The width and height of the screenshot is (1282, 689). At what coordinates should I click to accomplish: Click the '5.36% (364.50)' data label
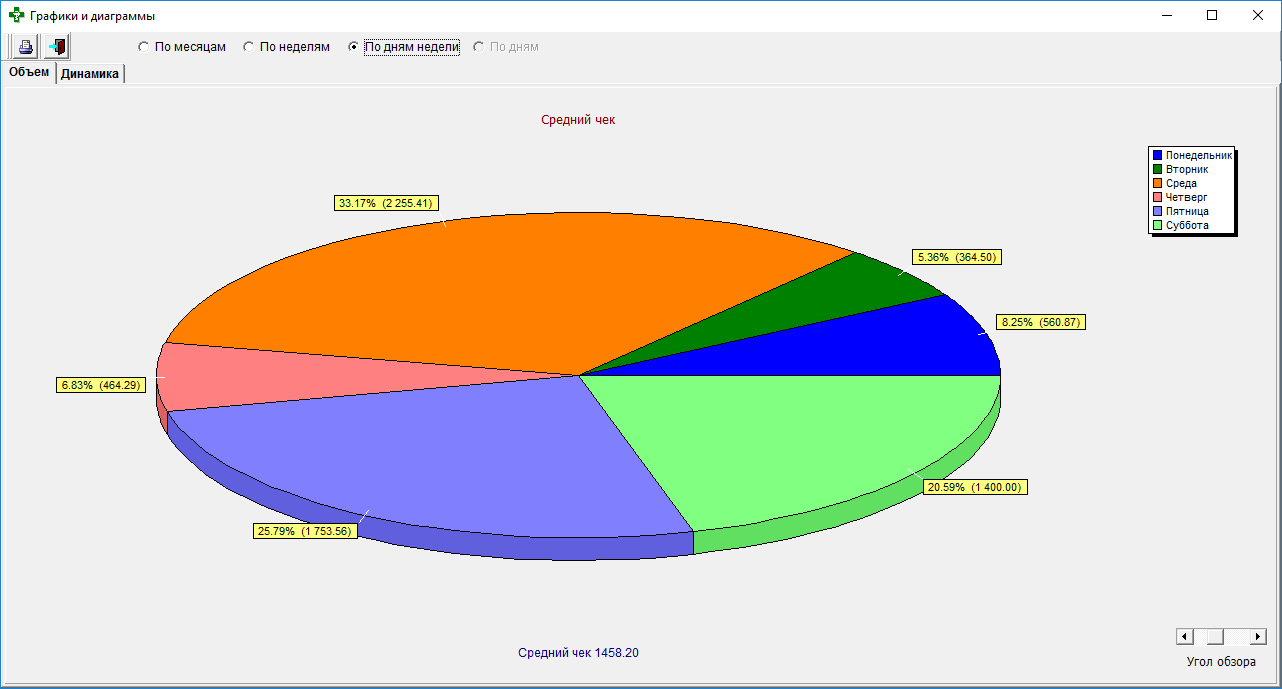[957, 257]
